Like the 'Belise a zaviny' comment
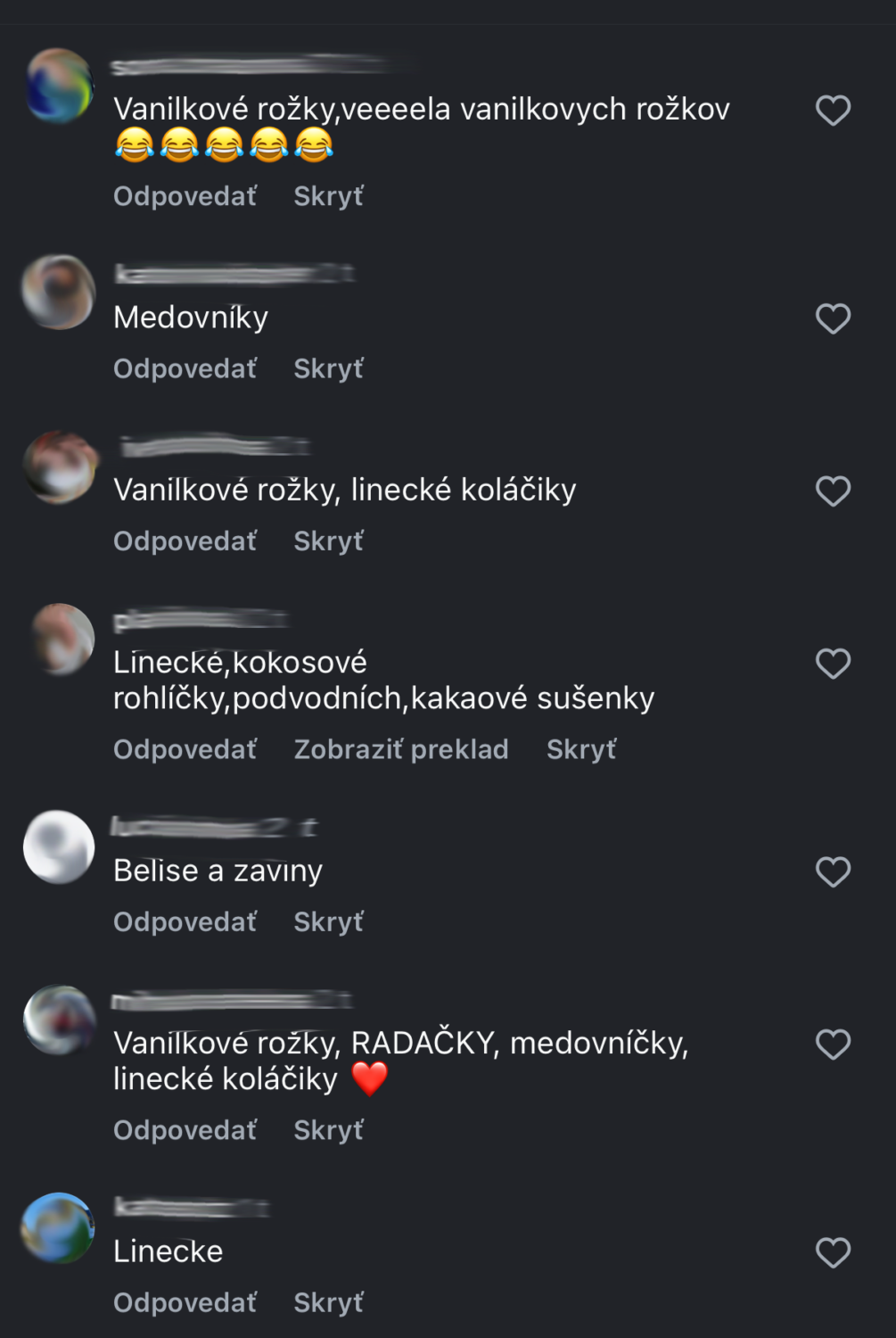 833,871
